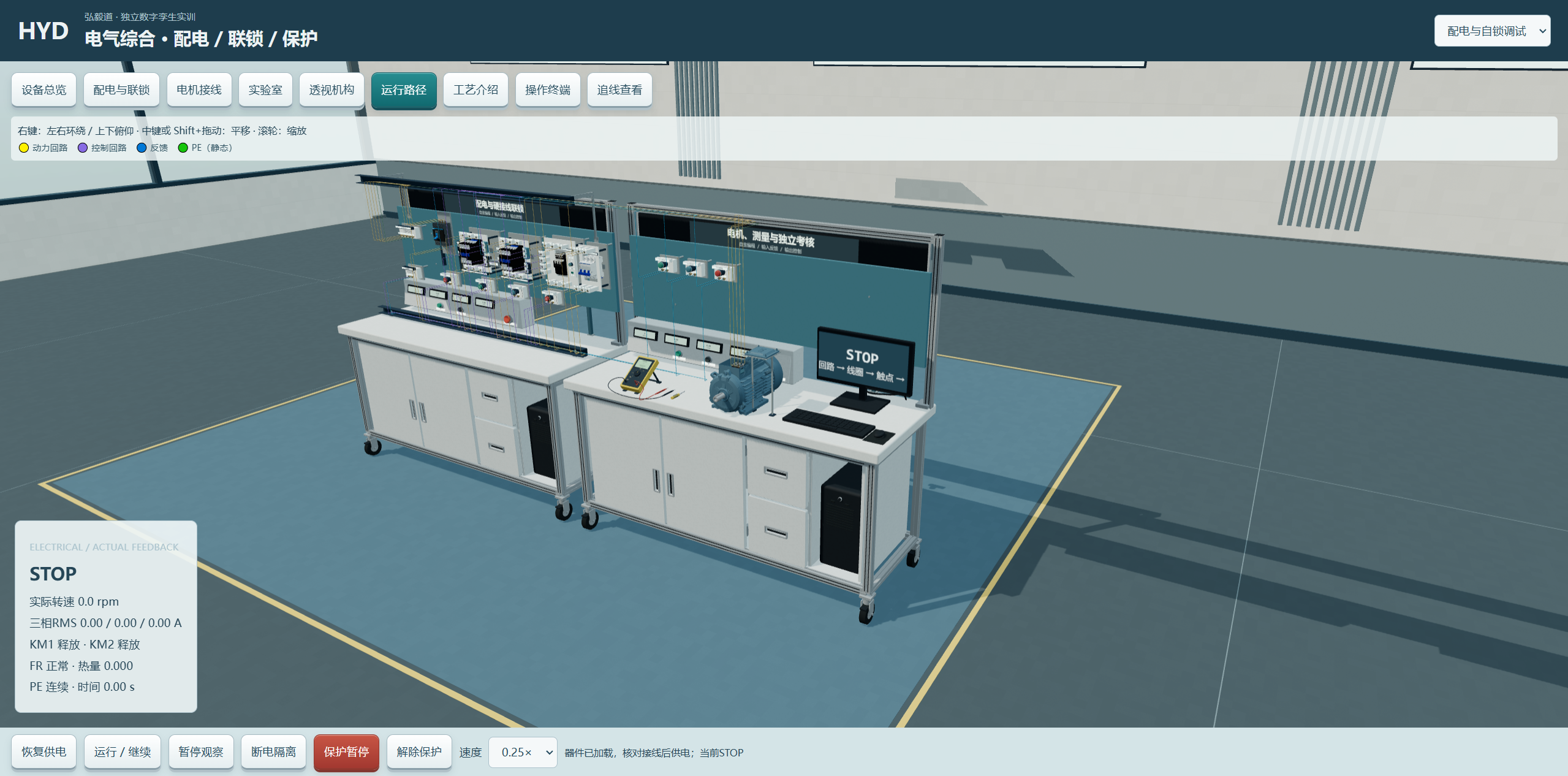Click the yellow 动力回路 legend swatch
Screen dimensions: 1568x776
pyautogui.click(x=24, y=148)
